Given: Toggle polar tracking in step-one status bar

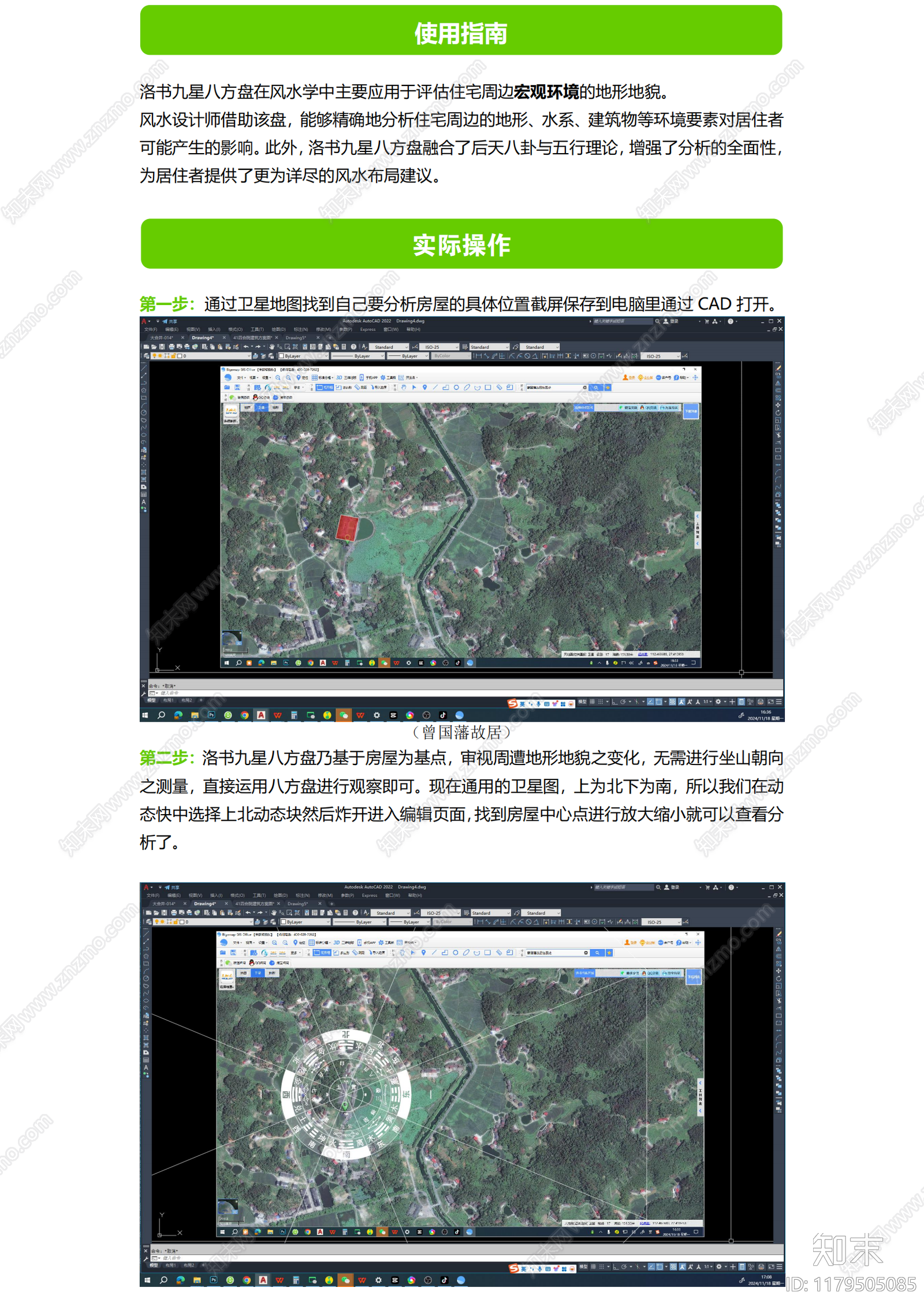Looking at the screenshot, I should [x=623, y=701].
